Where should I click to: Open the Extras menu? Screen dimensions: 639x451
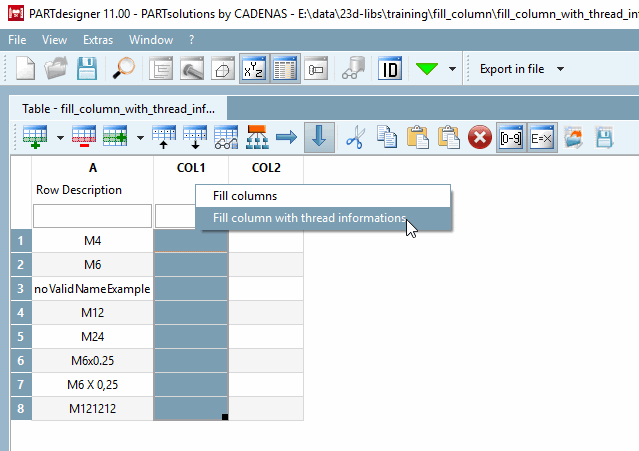click(98, 40)
